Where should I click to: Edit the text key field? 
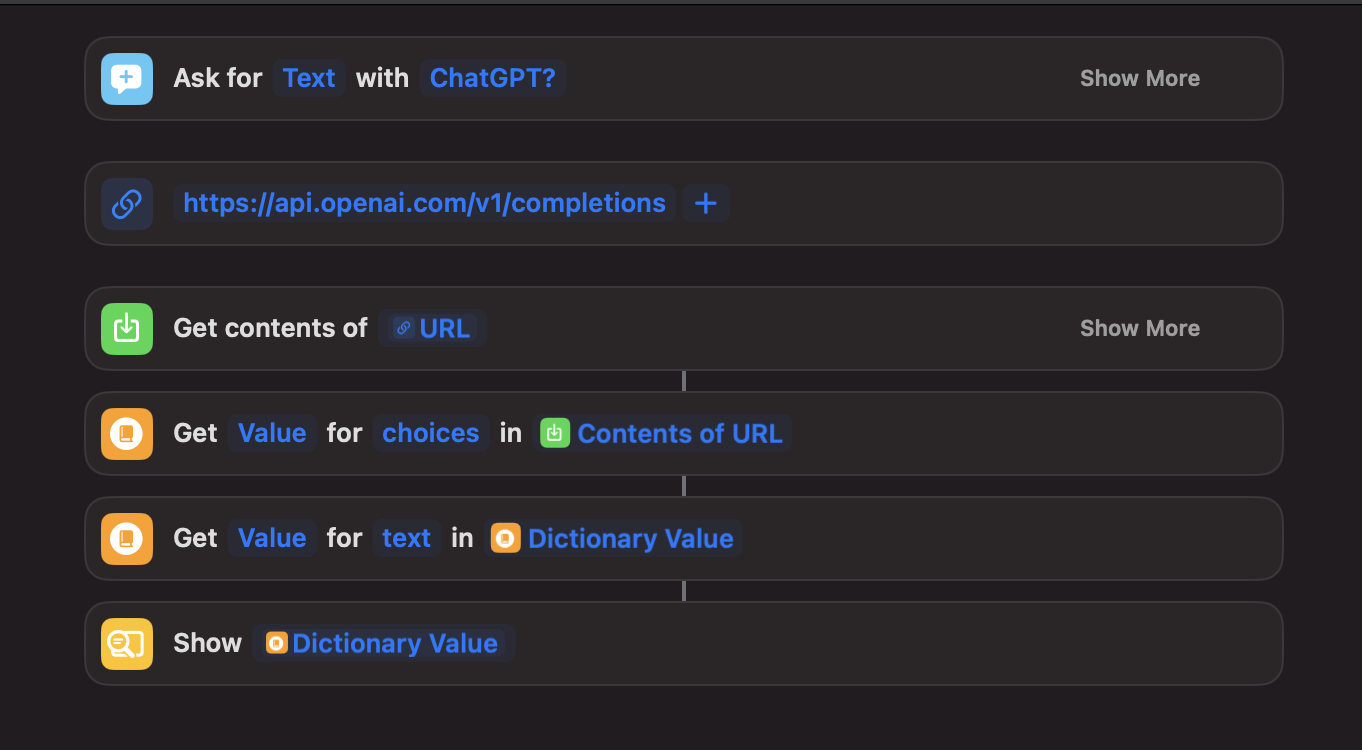pyautogui.click(x=406, y=539)
